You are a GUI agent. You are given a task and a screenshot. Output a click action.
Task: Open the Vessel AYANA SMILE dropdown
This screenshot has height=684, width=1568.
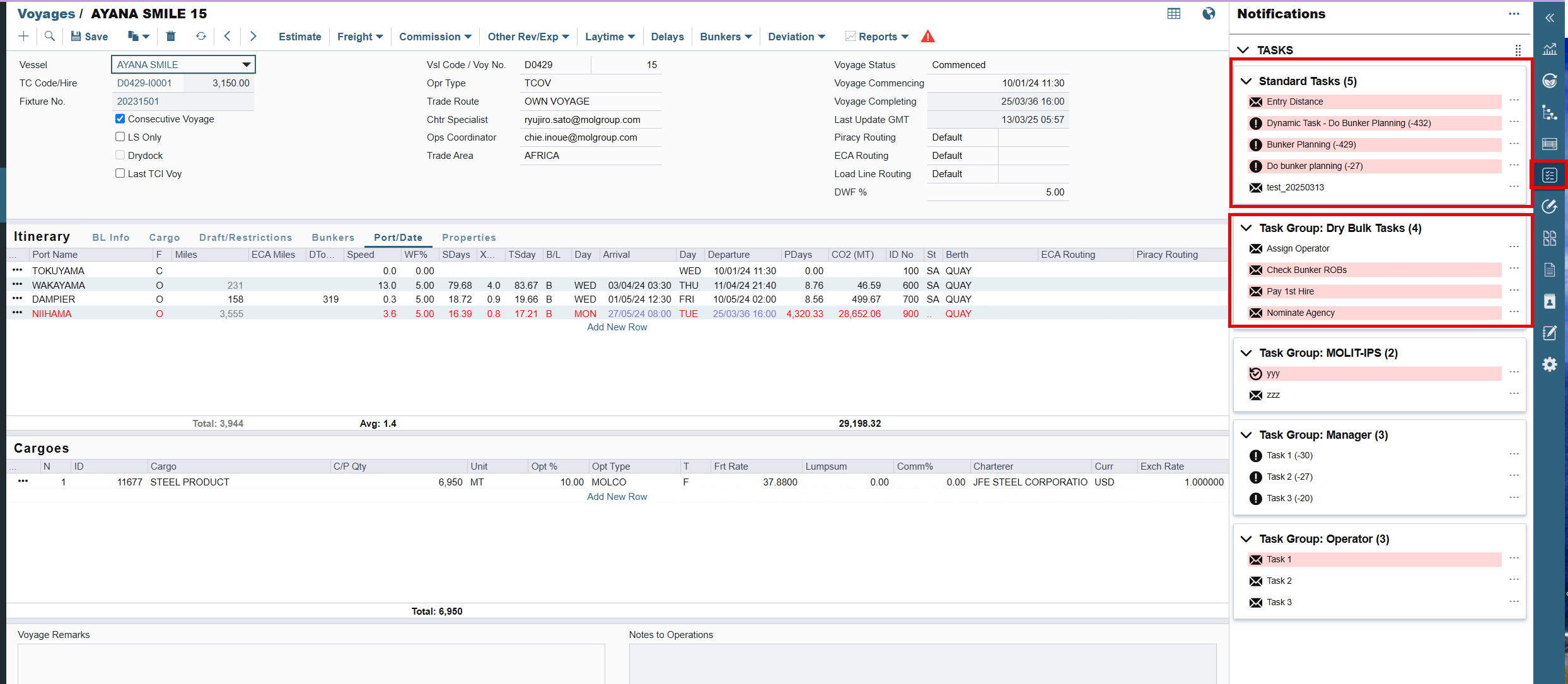click(x=246, y=64)
